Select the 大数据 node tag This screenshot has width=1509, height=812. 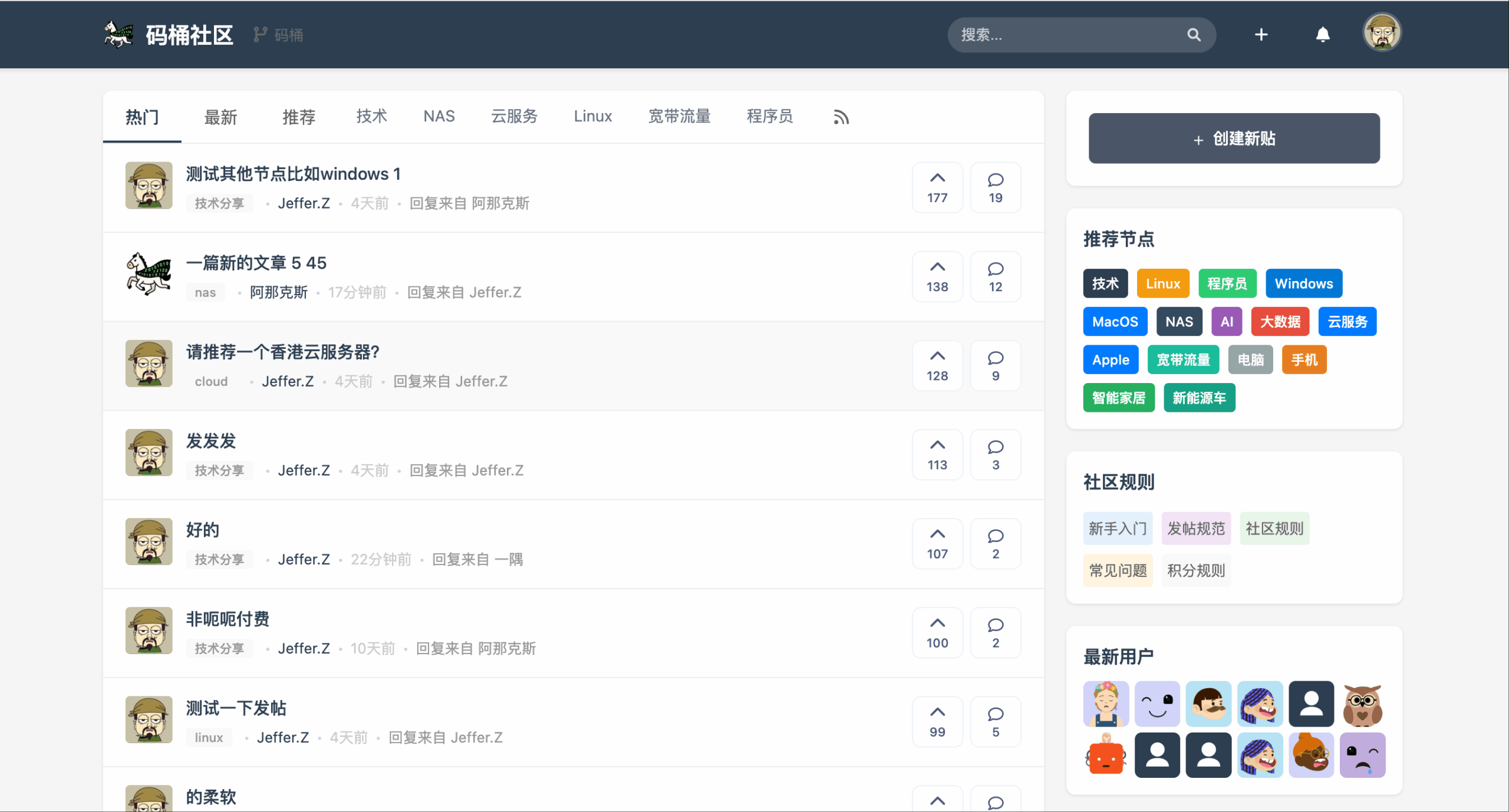pyautogui.click(x=1280, y=322)
